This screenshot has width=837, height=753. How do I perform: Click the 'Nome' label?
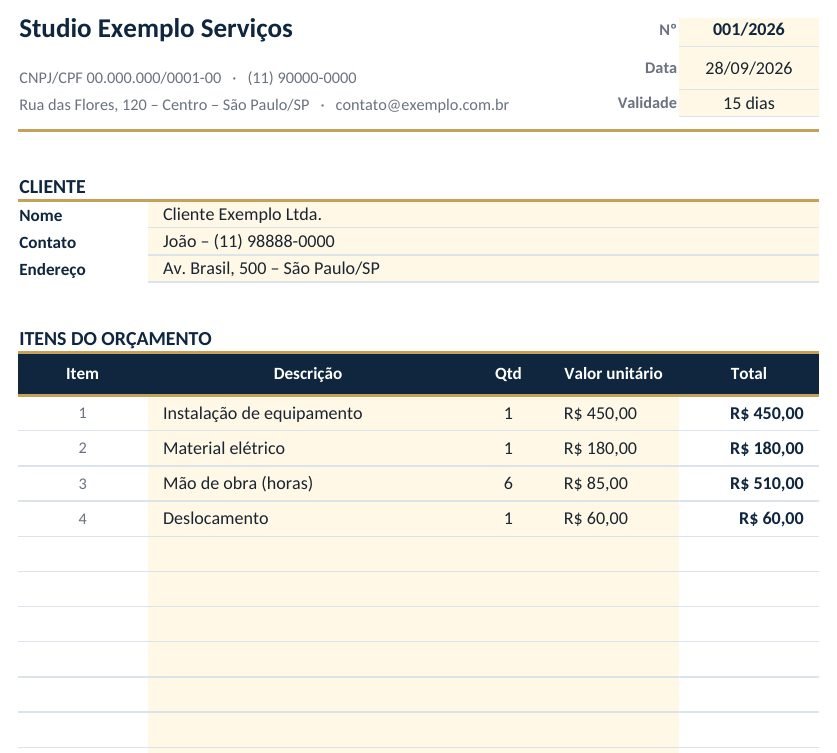[41, 216]
